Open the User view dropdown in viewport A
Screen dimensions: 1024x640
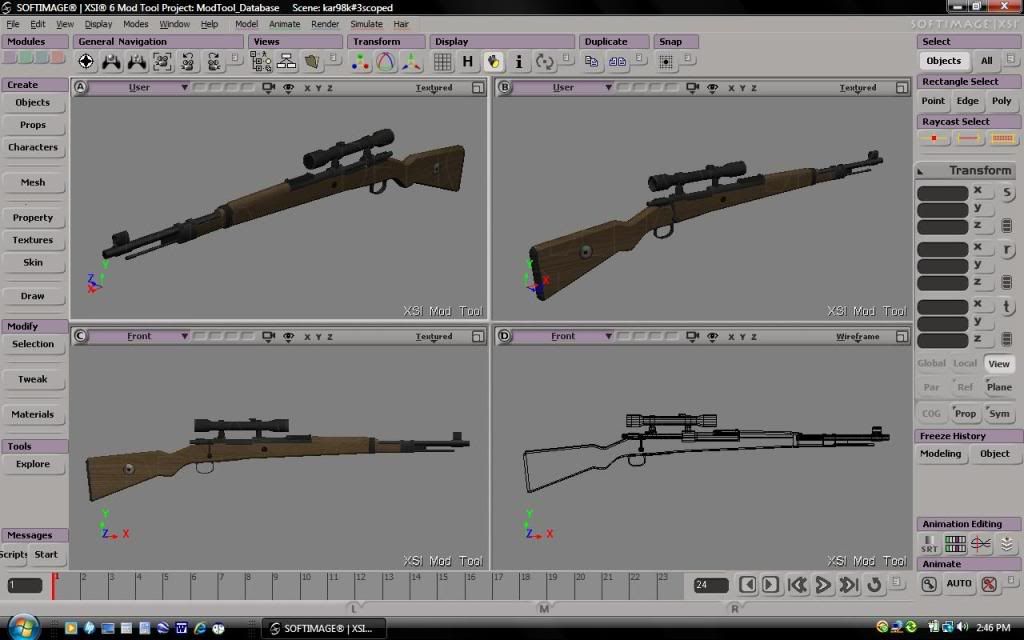click(x=140, y=88)
